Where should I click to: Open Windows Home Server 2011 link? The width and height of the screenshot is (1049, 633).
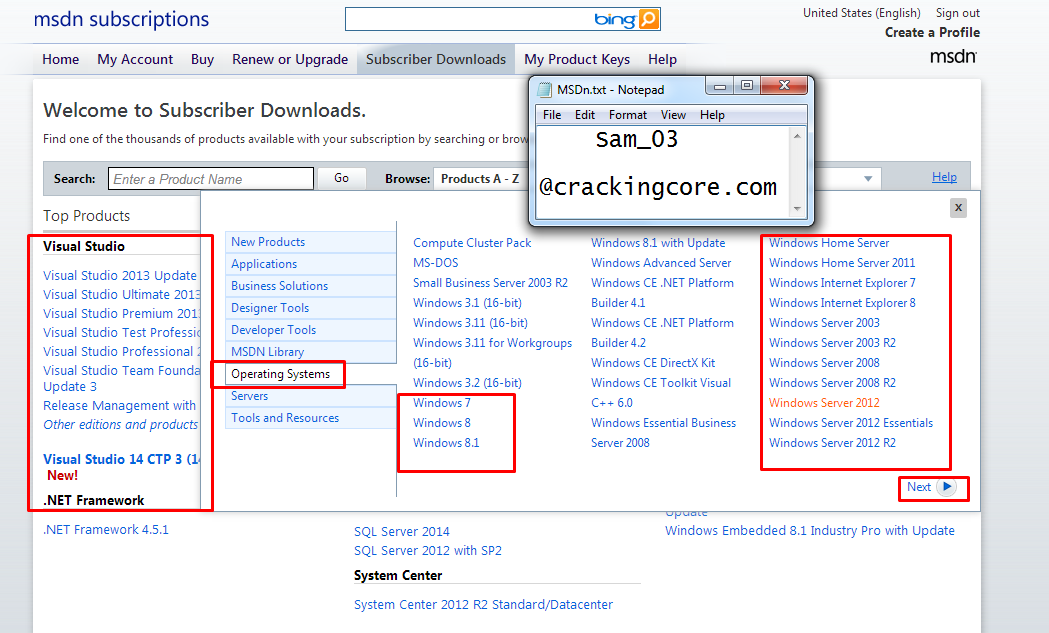(x=842, y=263)
